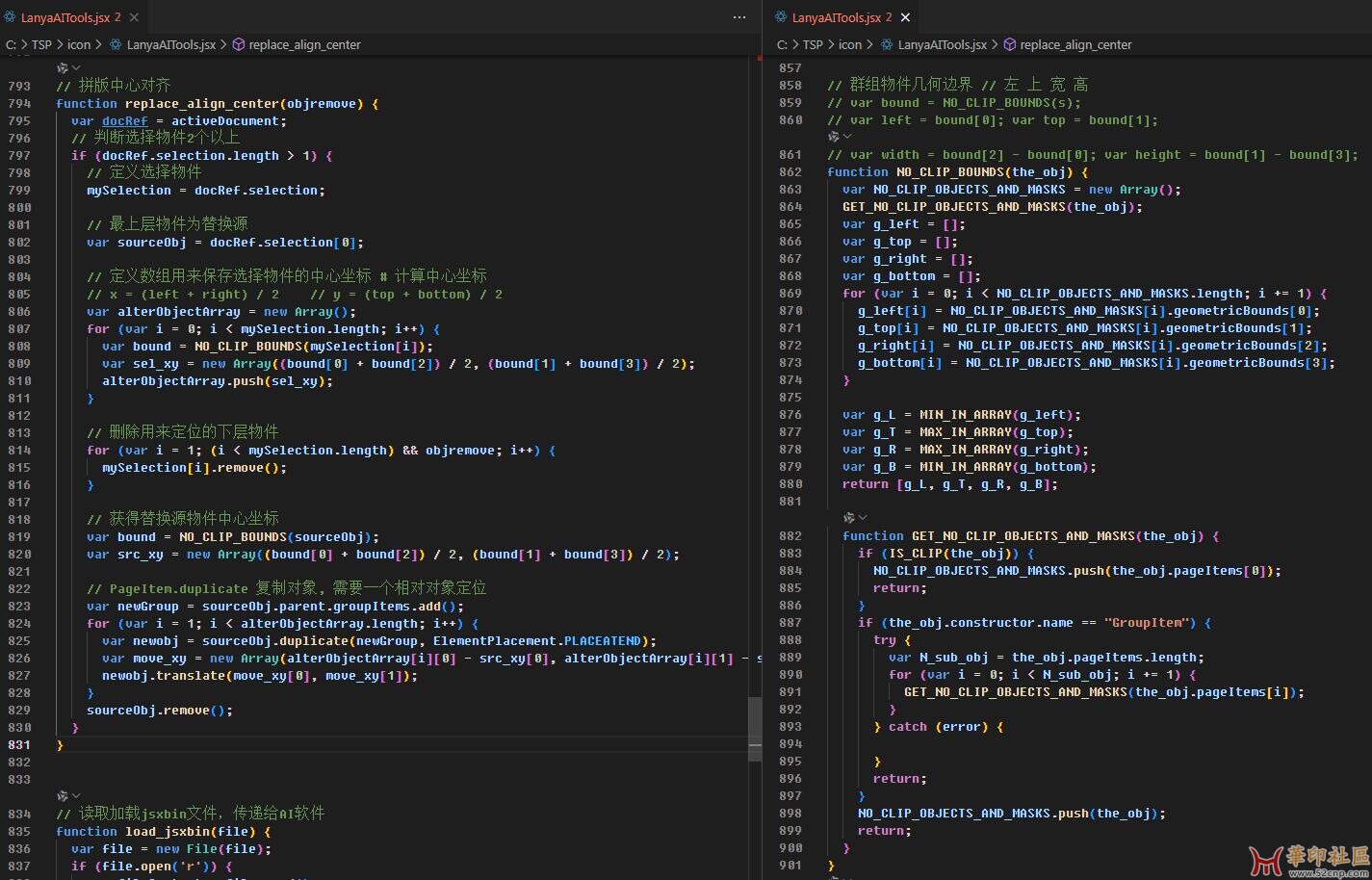Click method cube icon in right breadcrumb
This screenshot has height=880, width=1372.
coord(1010,44)
